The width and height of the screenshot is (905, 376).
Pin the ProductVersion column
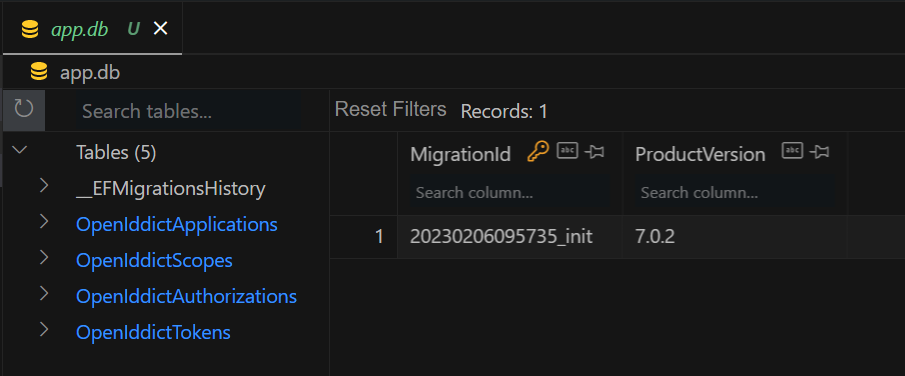pos(820,152)
